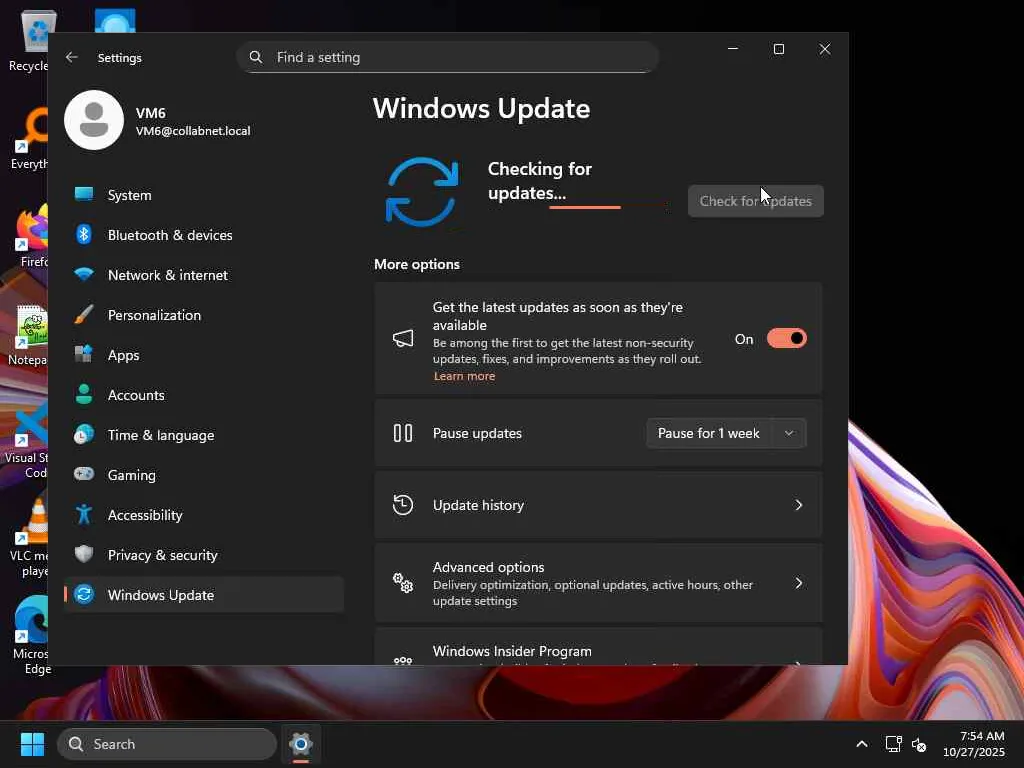1024x768 pixels.
Task: Click Pause for 1 week button
Action: click(709, 433)
